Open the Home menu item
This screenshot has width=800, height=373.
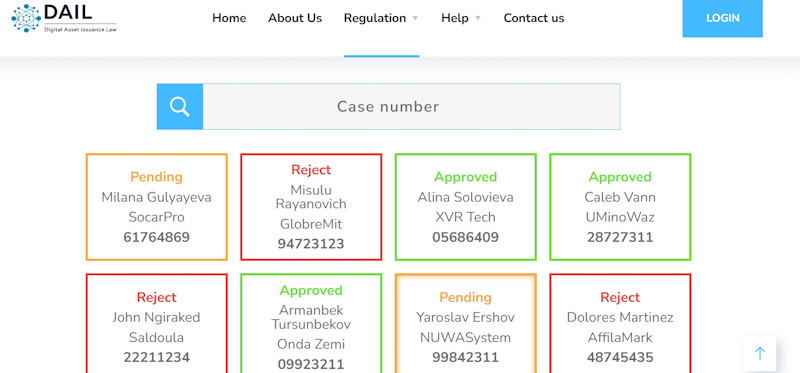click(x=229, y=18)
